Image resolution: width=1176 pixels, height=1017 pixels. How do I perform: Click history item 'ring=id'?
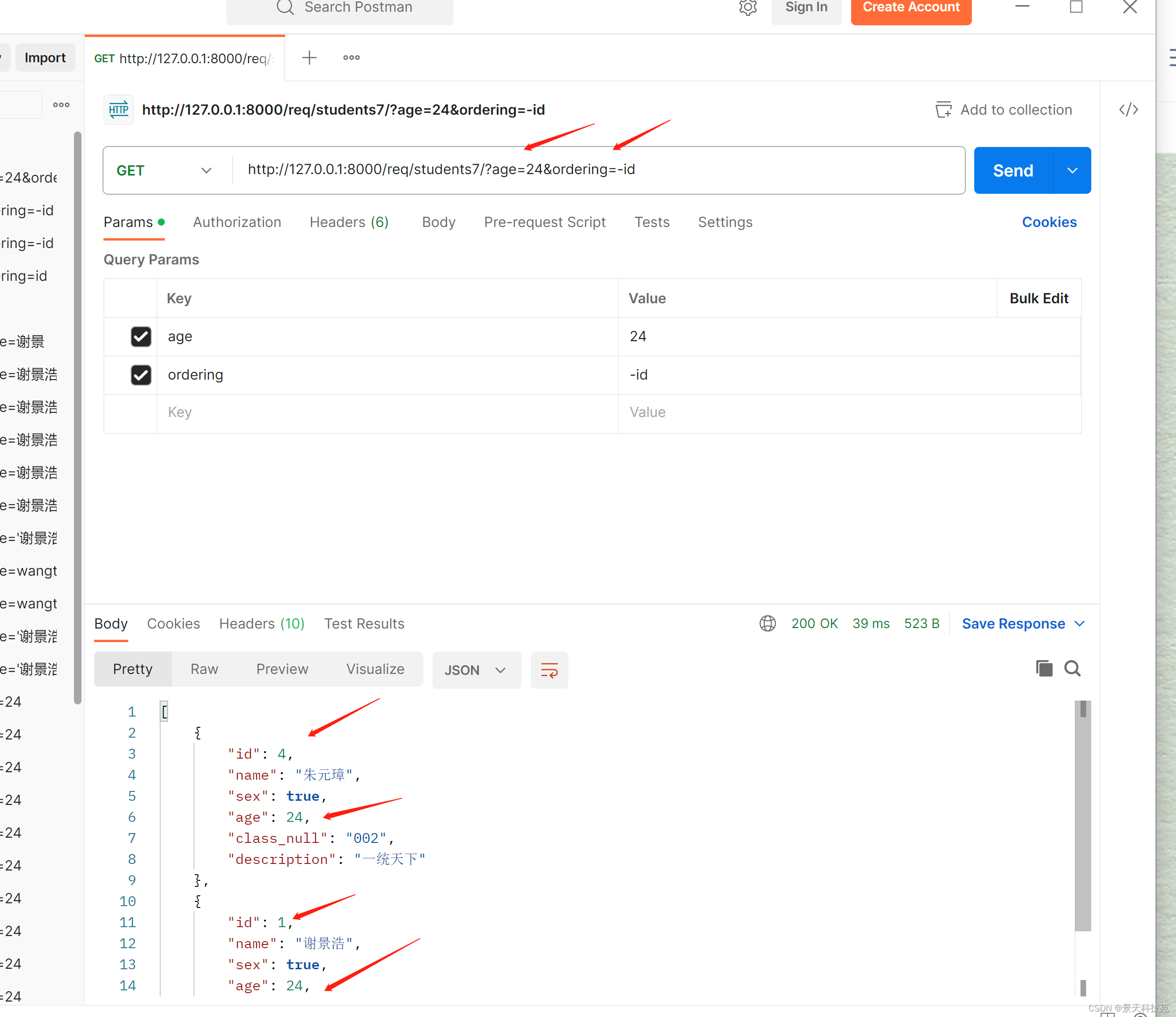[x=24, y=276]
